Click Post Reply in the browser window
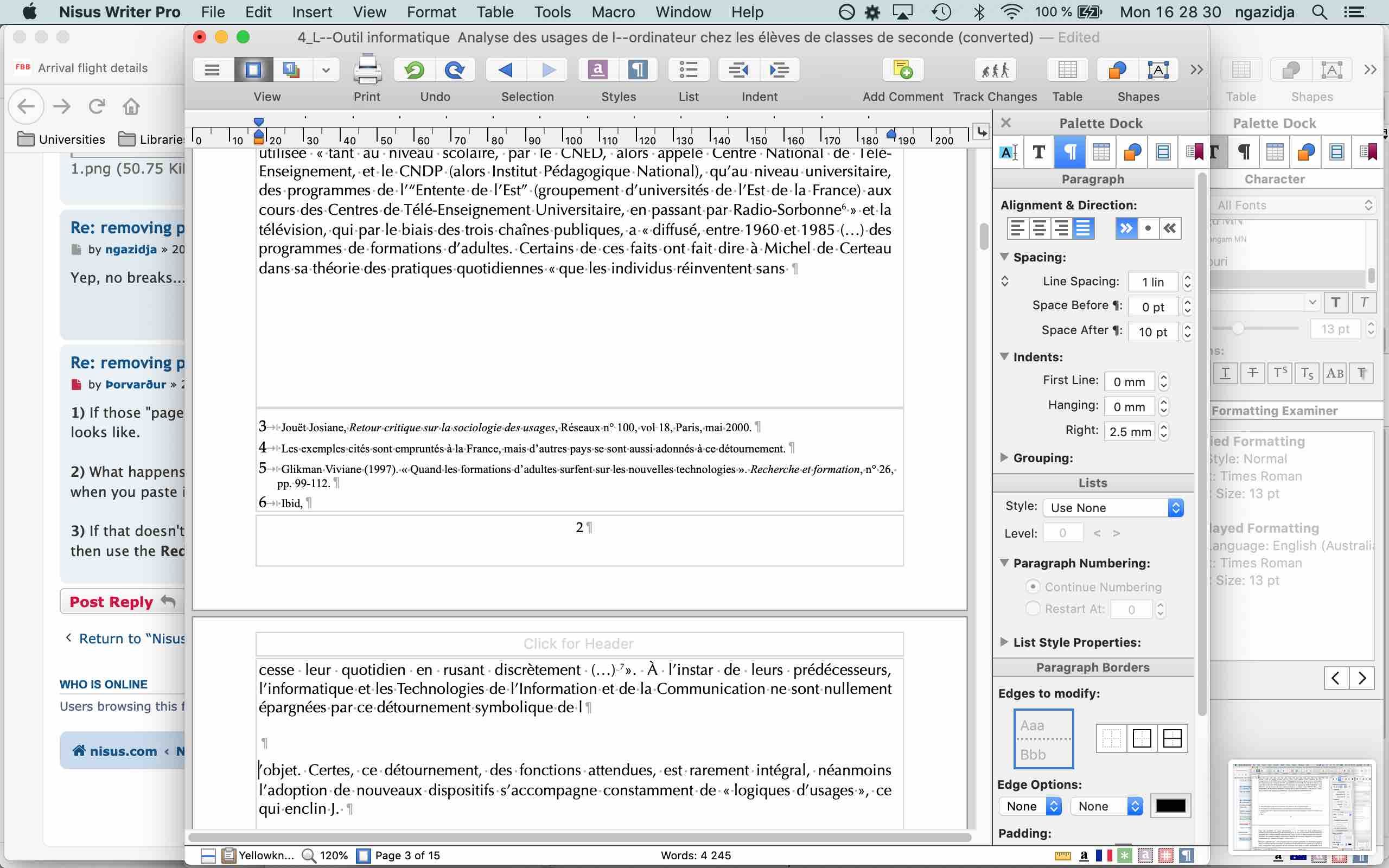Screen dimensions: 1389x868 click(x=122, y=602)
